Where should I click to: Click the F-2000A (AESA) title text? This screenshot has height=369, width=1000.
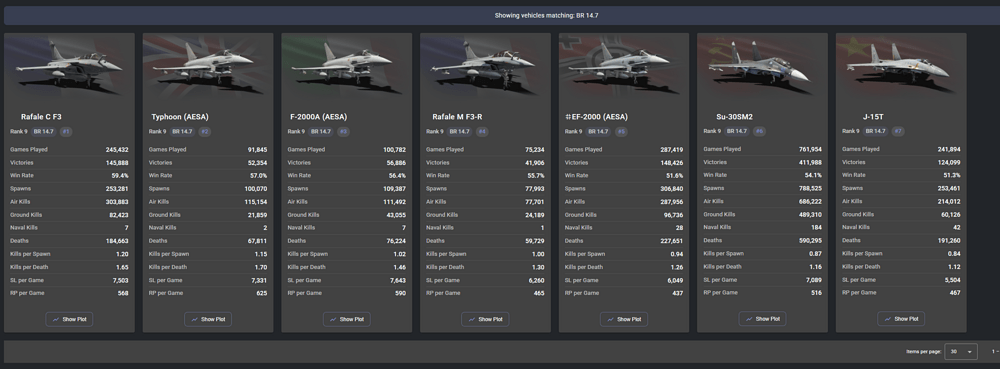[319, 117]
